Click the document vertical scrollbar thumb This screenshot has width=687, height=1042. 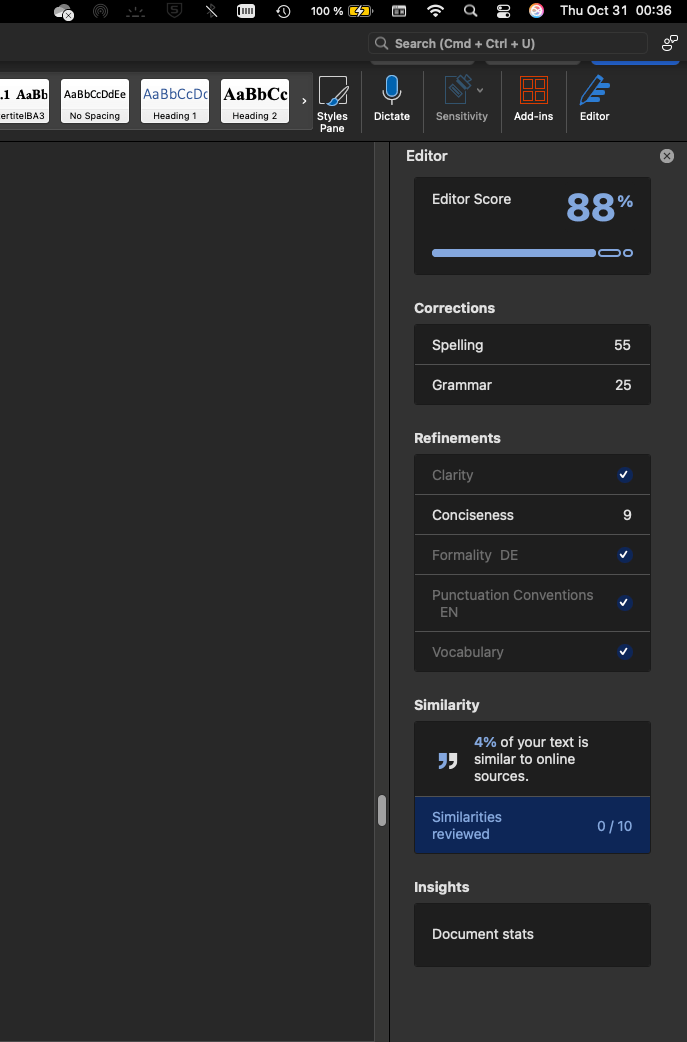pyautogui.click(x=381, y=810)
